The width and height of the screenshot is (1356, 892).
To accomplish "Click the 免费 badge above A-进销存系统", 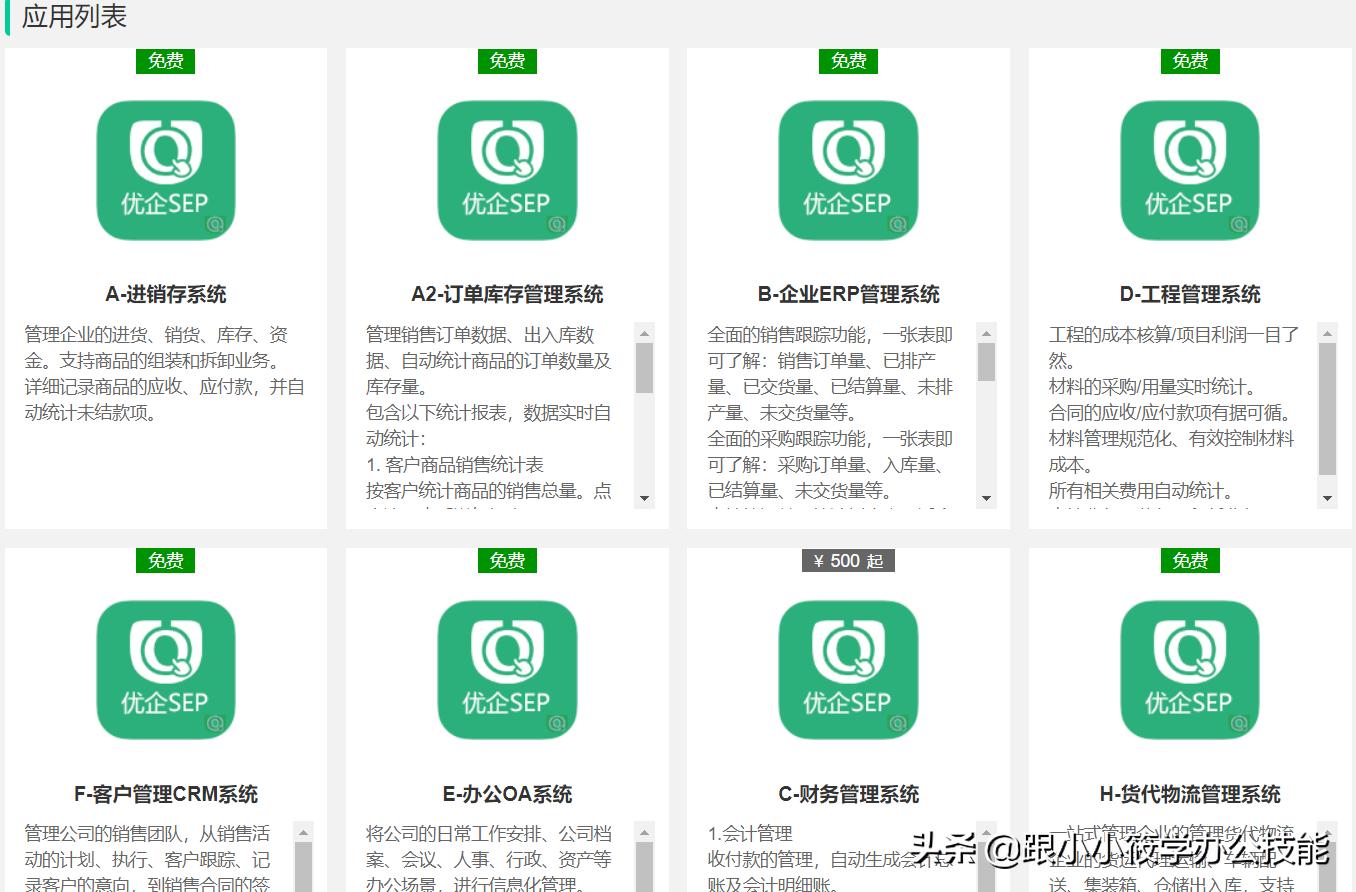I will click(165, 60).
